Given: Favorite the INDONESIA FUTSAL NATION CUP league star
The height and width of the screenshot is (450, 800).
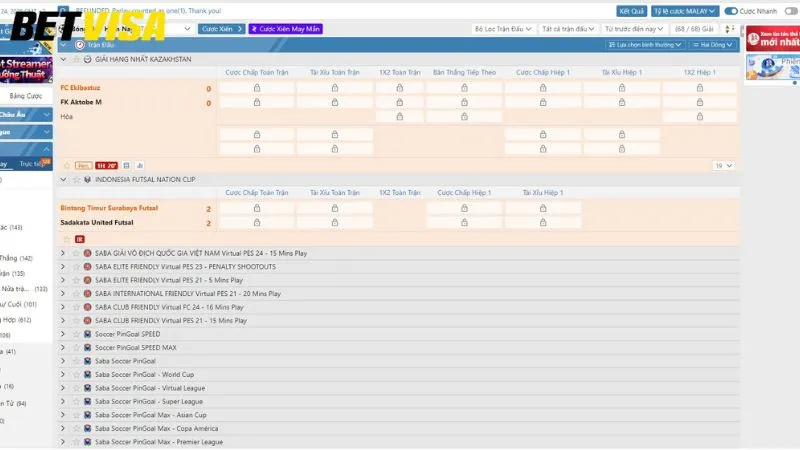Looking at the screenshot, I should [76, 180].
